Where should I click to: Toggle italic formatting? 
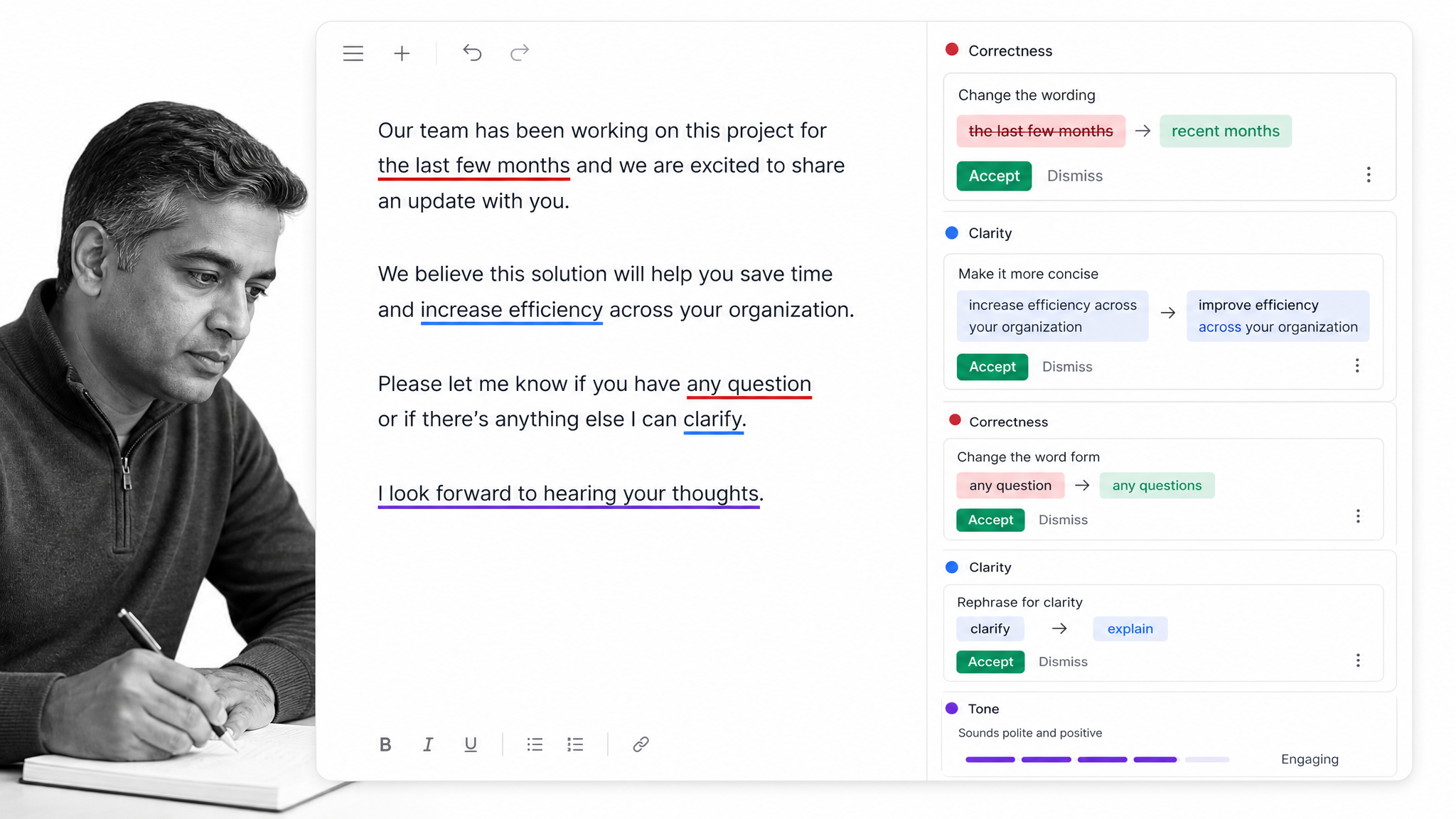pyautogui.click(x=428, y=744)
